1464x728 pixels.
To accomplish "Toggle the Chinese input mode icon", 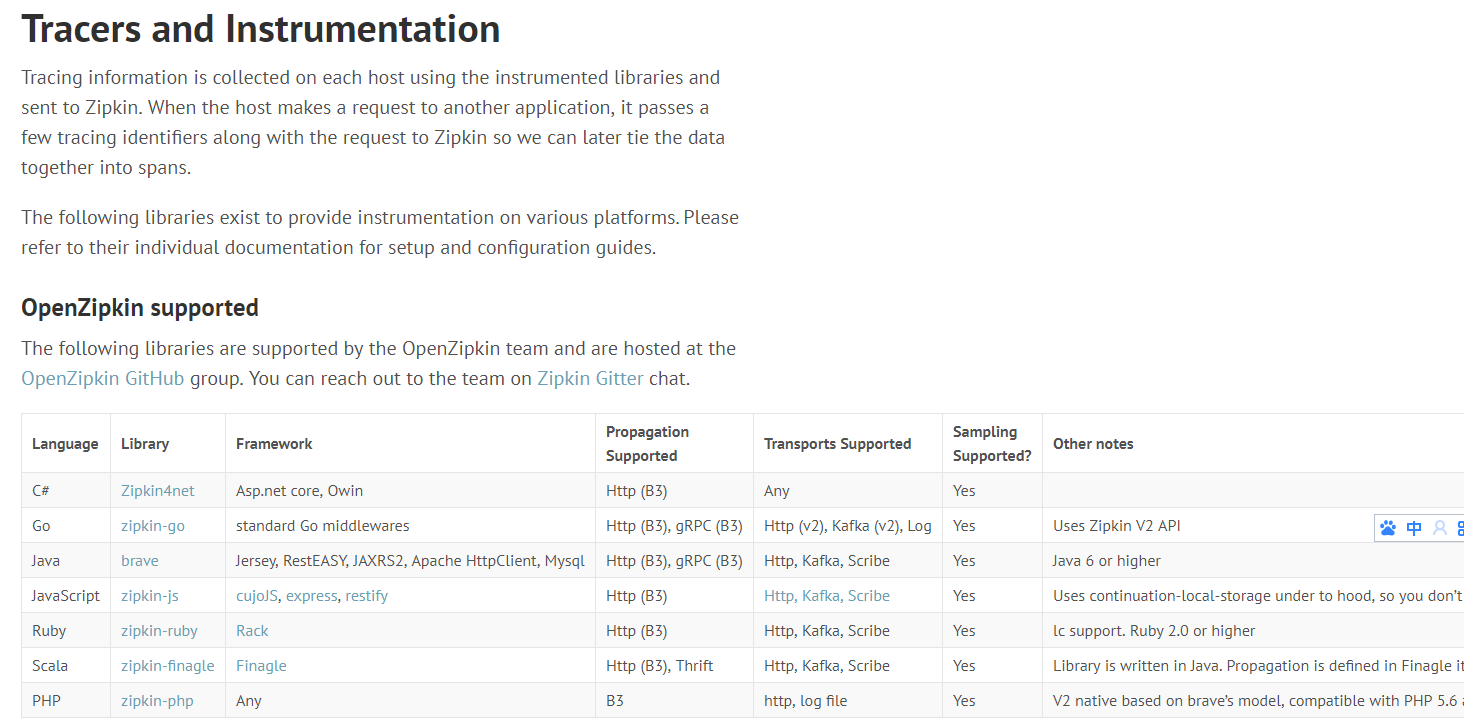I will pos(1414,528).
